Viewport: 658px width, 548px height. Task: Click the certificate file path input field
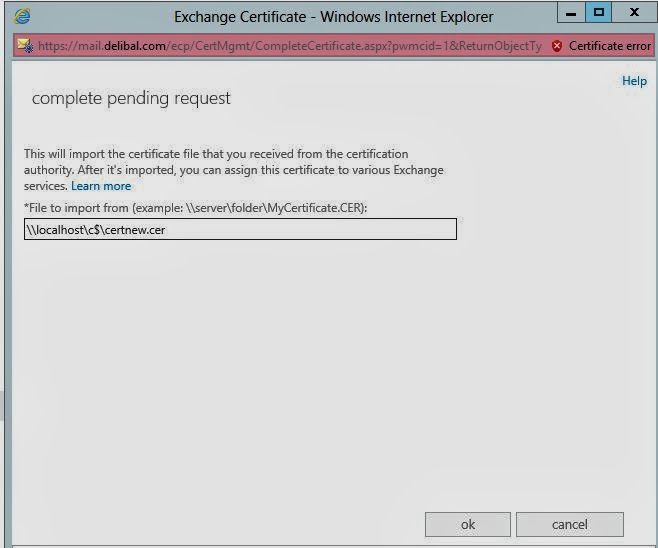point(240,230)
